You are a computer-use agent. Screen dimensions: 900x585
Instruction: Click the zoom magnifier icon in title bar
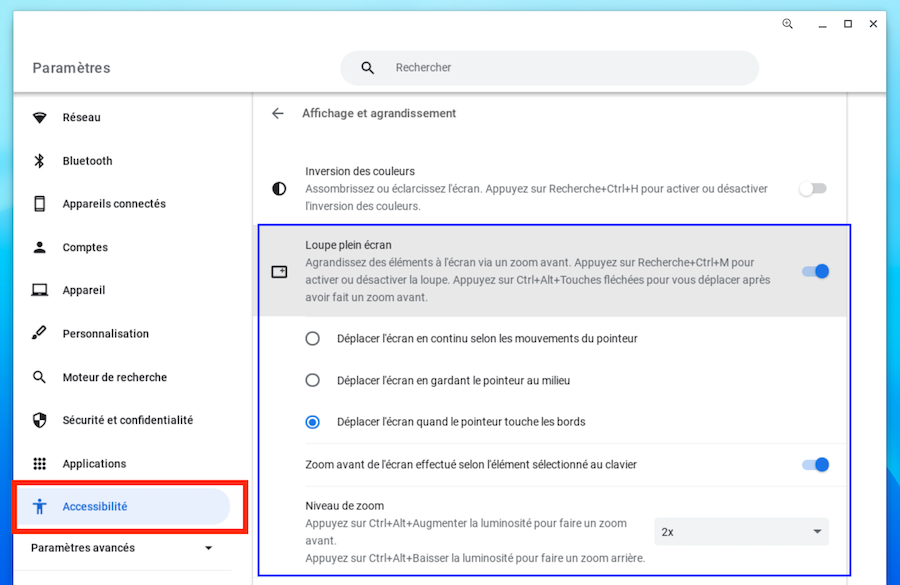coord(788,24)
